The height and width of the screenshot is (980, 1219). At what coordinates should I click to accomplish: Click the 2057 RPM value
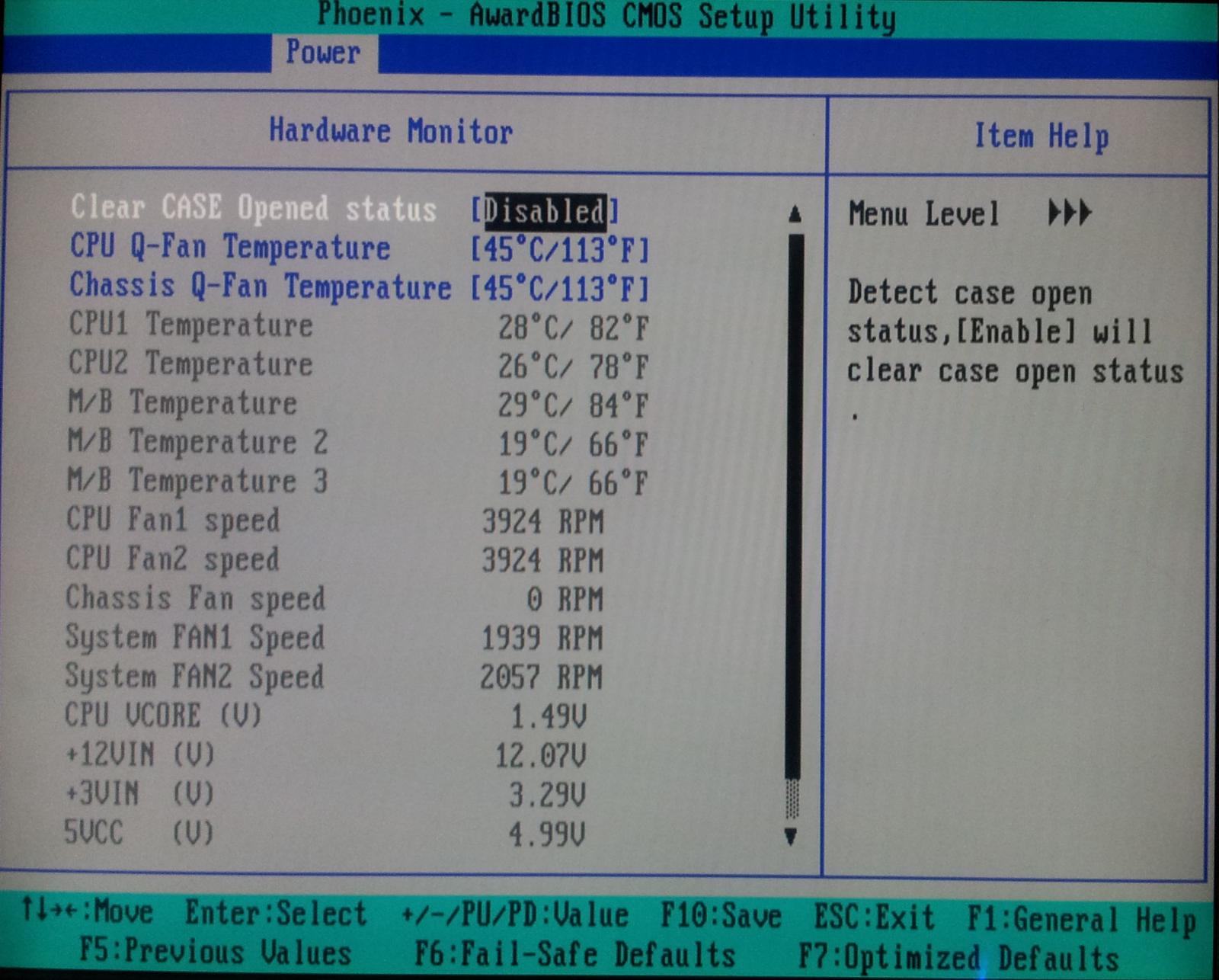(x=542, y=677)
